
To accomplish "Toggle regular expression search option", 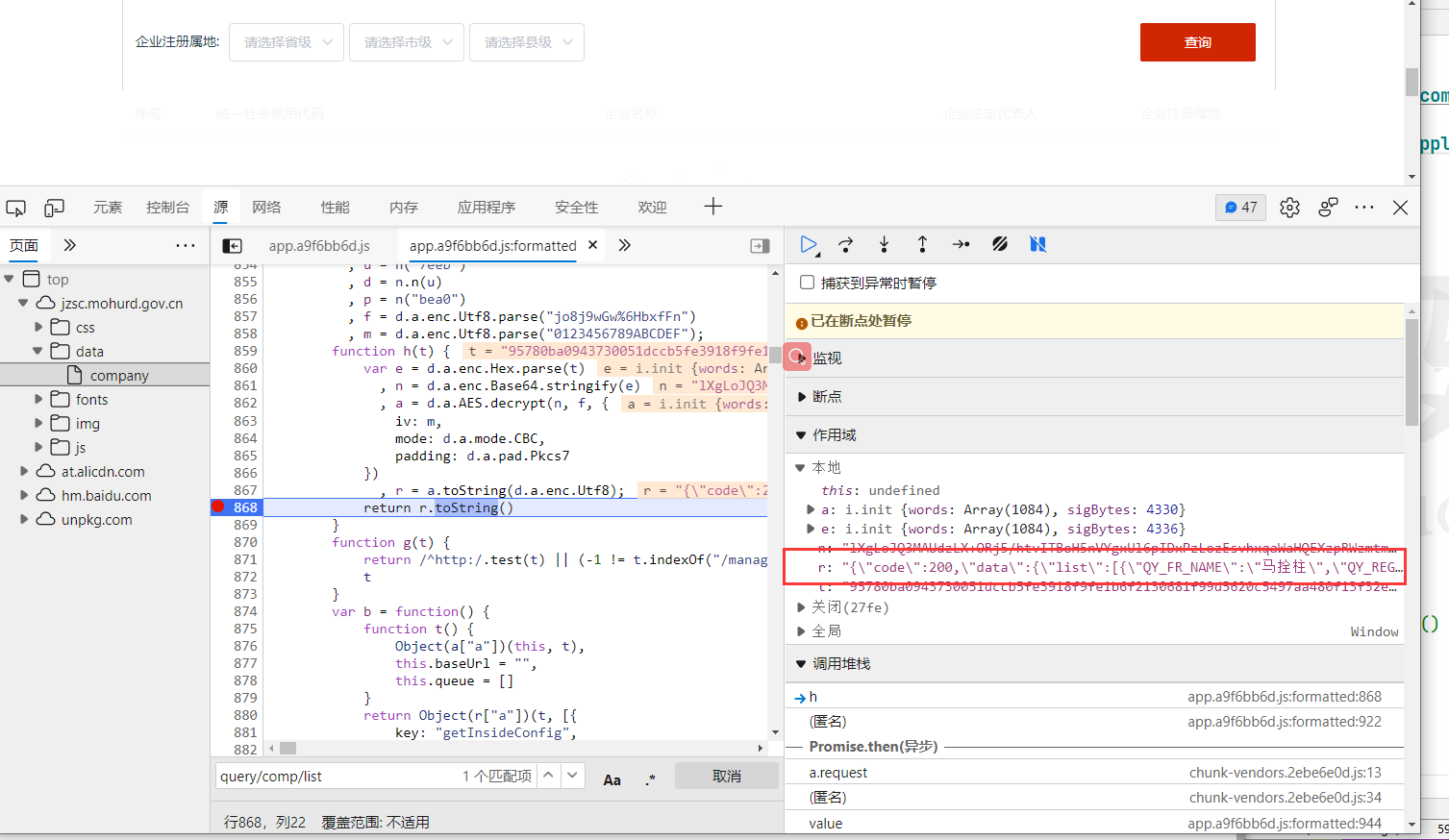I will (x=651, y=779).
